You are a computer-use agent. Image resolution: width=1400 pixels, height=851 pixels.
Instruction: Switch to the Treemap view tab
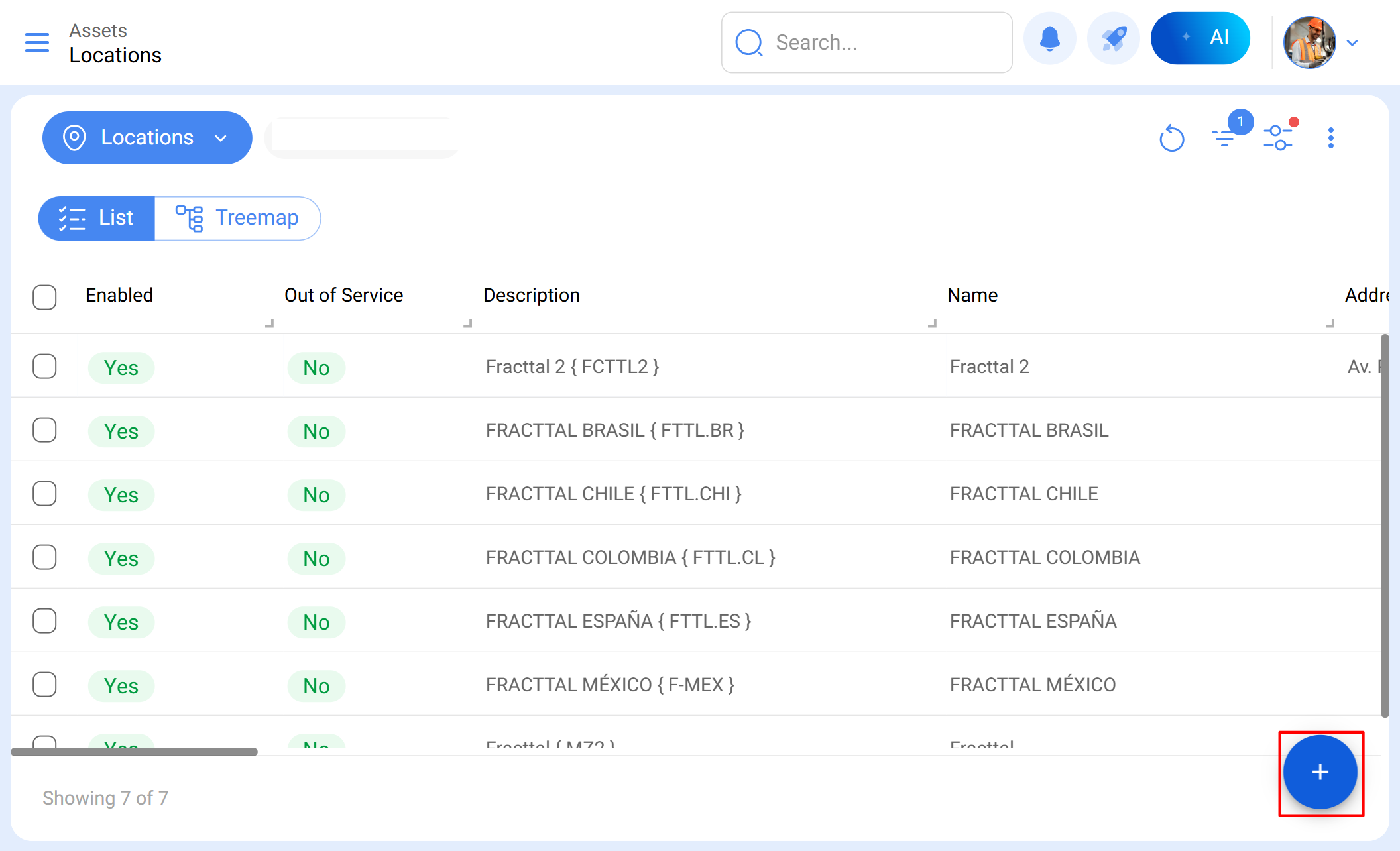[x=237, y=218]
